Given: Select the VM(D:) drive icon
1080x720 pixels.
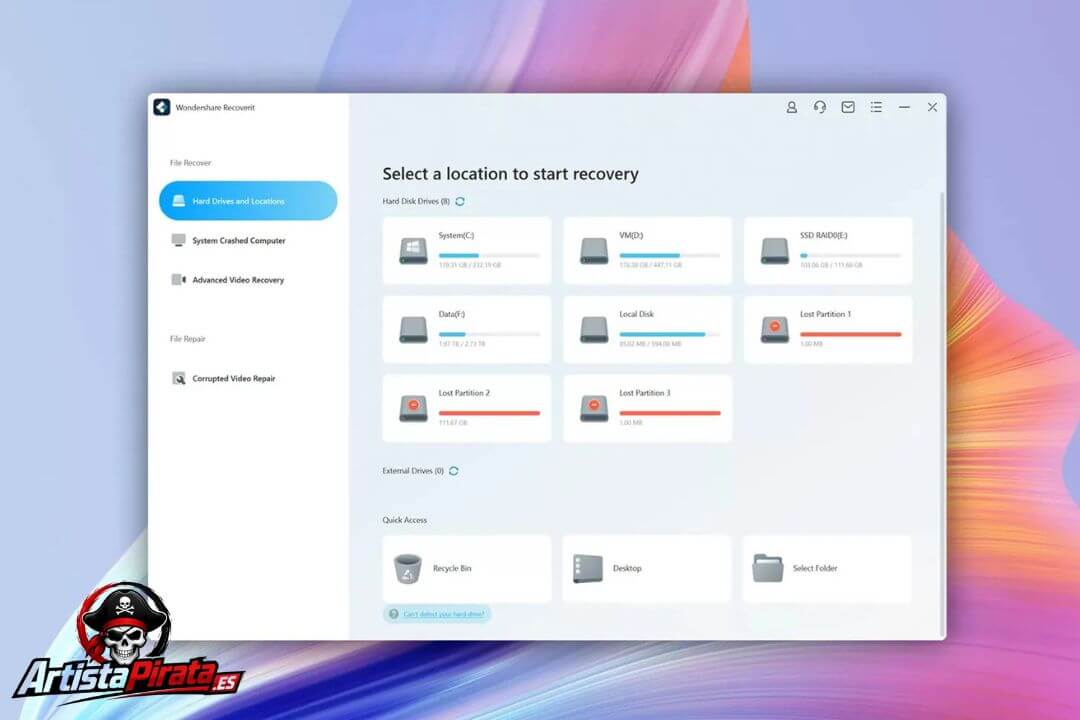Looking at the screenshot, I should pos(594,251).
